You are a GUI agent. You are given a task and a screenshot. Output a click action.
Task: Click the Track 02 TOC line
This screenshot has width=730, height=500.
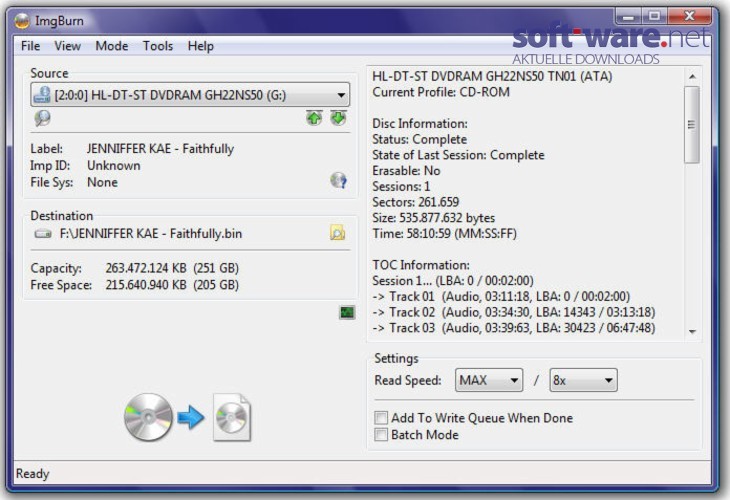514,312
